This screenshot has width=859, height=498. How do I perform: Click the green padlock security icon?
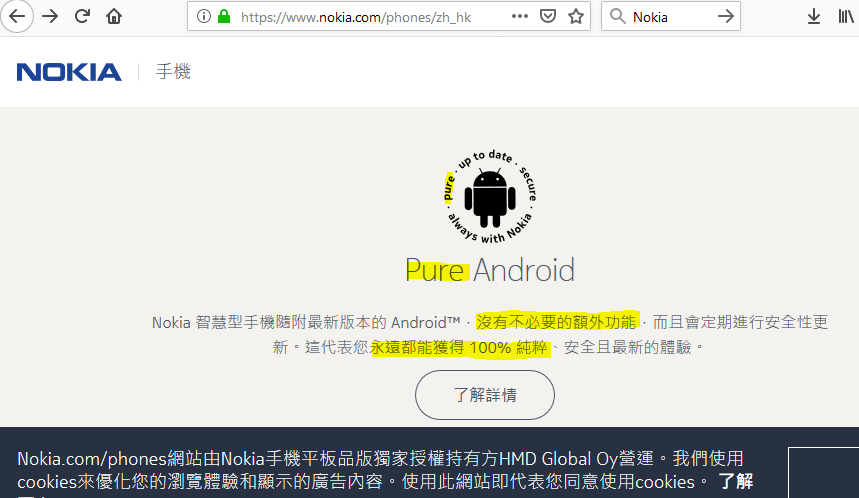tap(224, 16)
